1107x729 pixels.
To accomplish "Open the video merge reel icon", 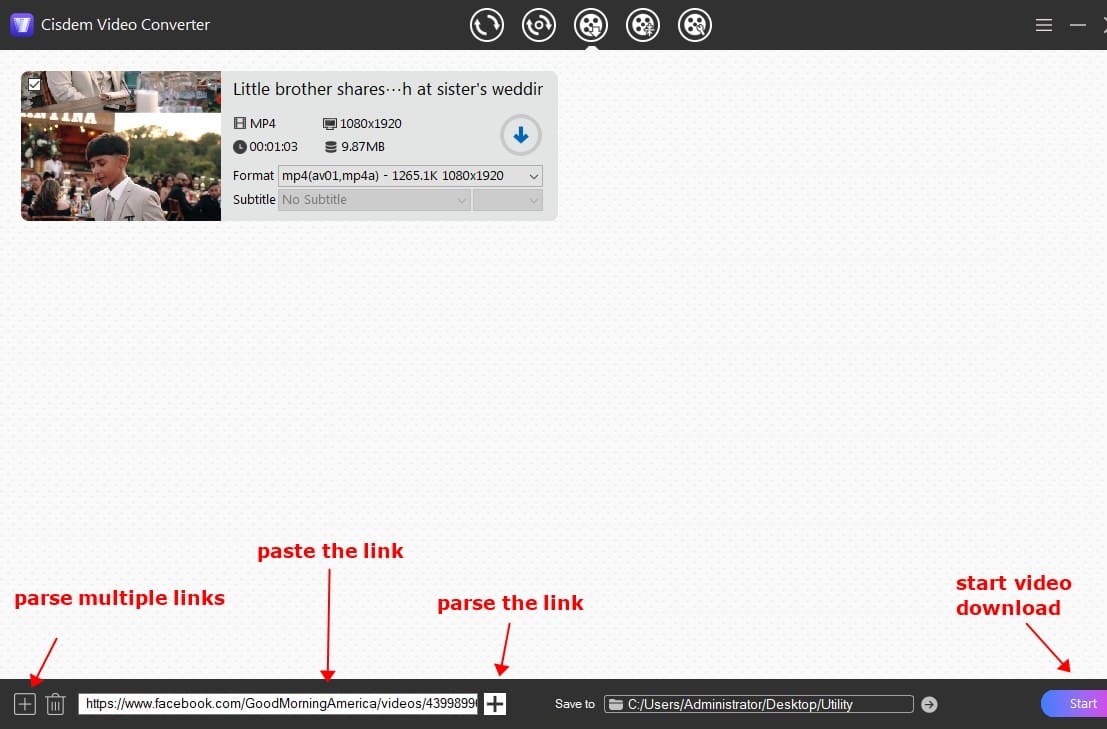I will point(643,25).
